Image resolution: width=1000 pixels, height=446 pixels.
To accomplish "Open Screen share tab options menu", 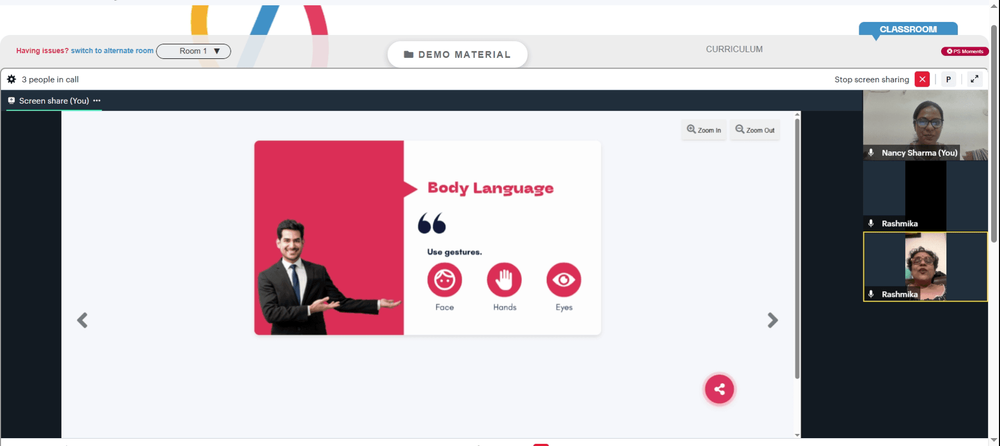I will coord(97,101).
